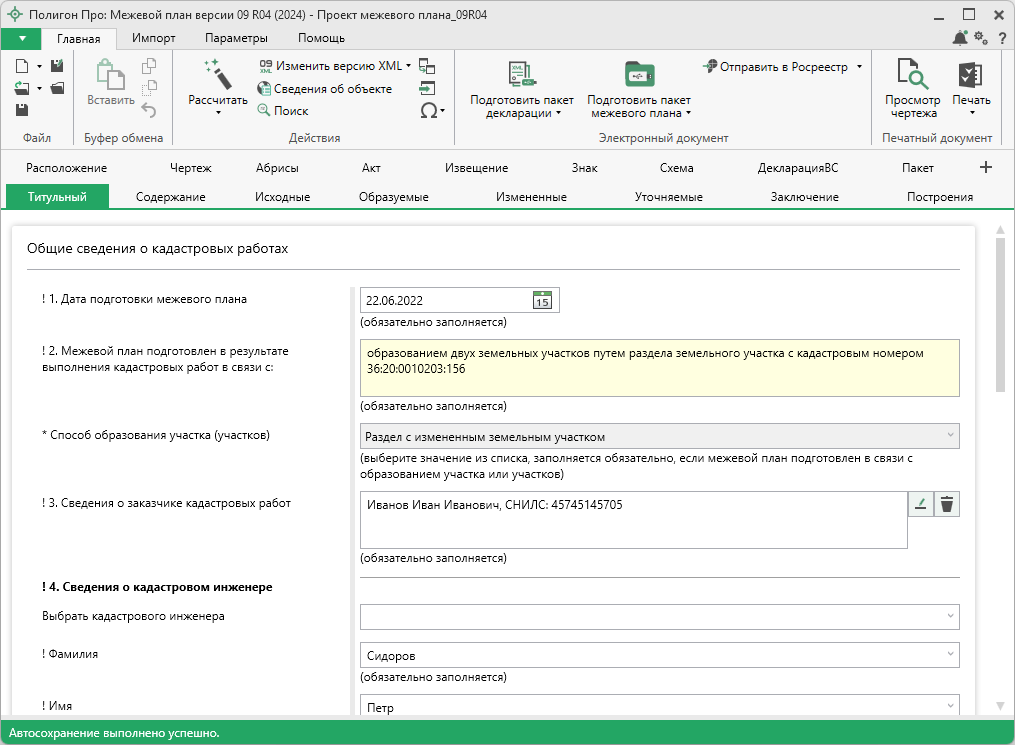Viewport: 1015px width, 745px height.
Task: Open Просмотр чертежа preview
Action: point(912,75)
